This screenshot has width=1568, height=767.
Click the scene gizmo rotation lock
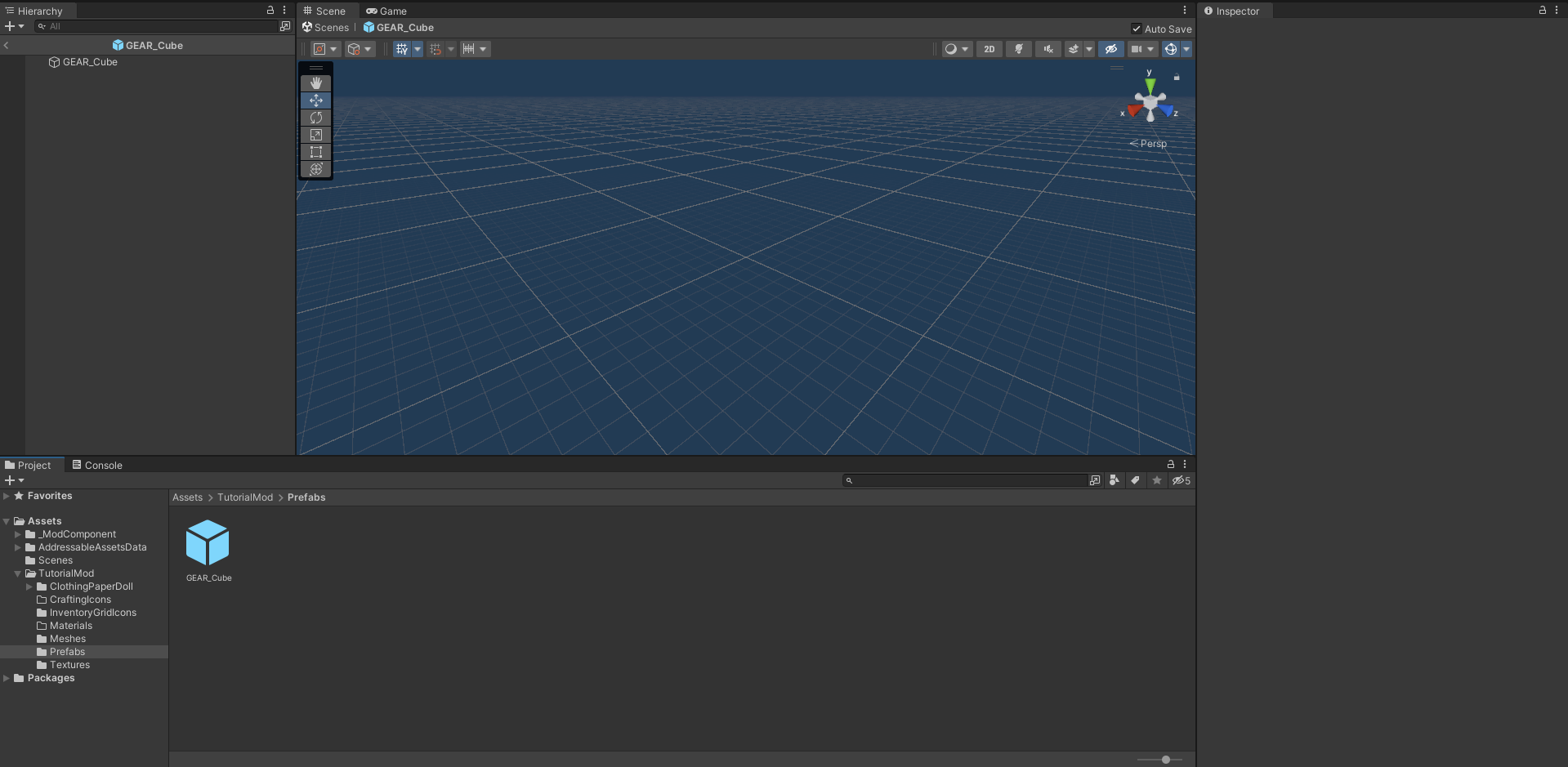(1177, 77)
